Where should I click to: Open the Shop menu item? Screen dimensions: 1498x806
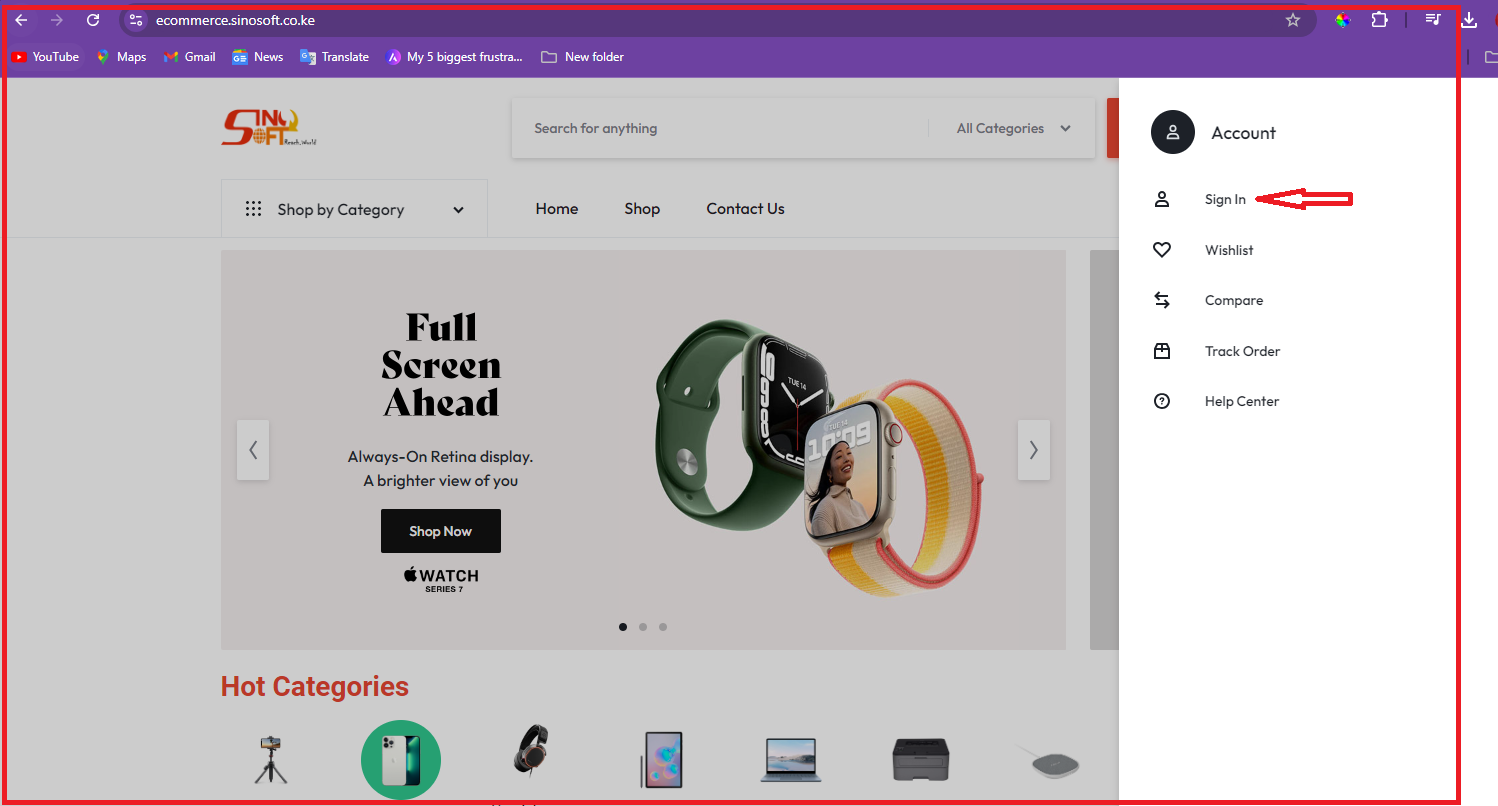642,209
